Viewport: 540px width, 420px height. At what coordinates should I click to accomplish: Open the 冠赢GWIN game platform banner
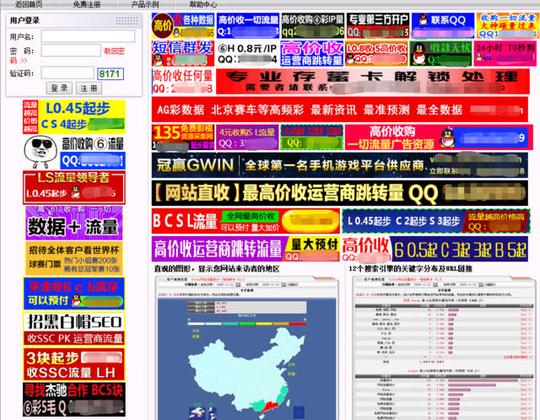coord(340,165)
